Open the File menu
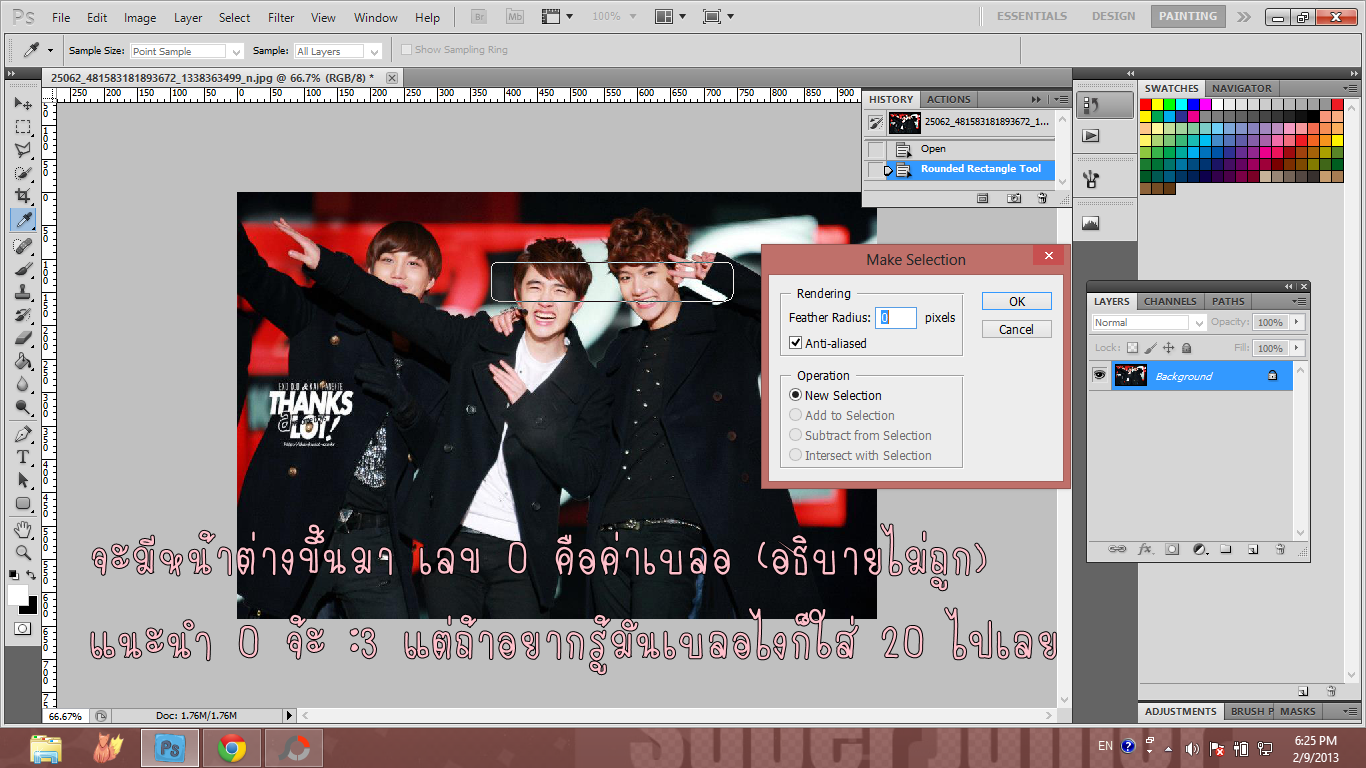1366x768 pixels. (x=61, y=18)
